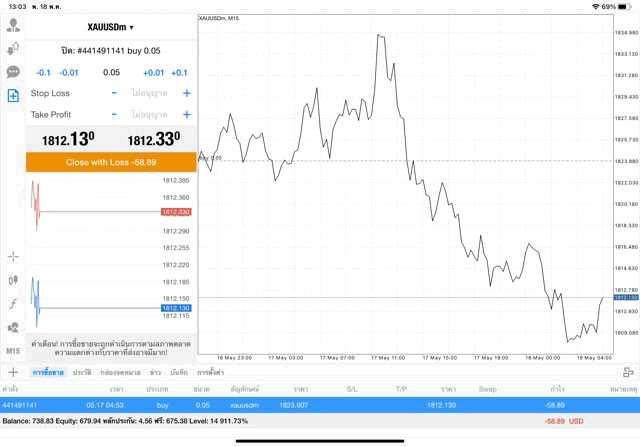Open the XAUUSDm symbol dropdown
Screen dimensions: 640x447
111,27
